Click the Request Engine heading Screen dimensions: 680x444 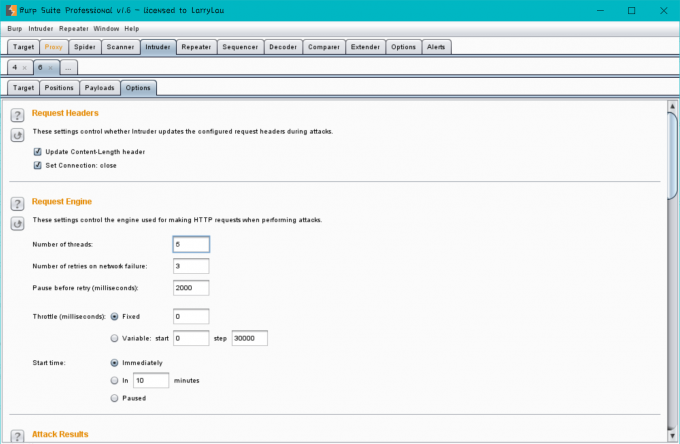62,202
